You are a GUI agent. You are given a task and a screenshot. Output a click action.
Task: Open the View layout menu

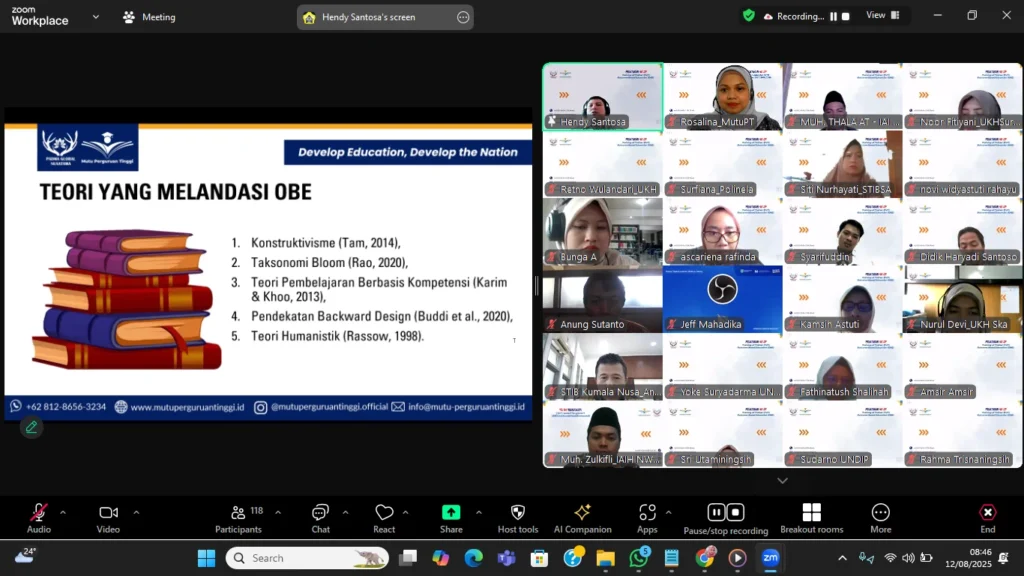tap(882, 16)
